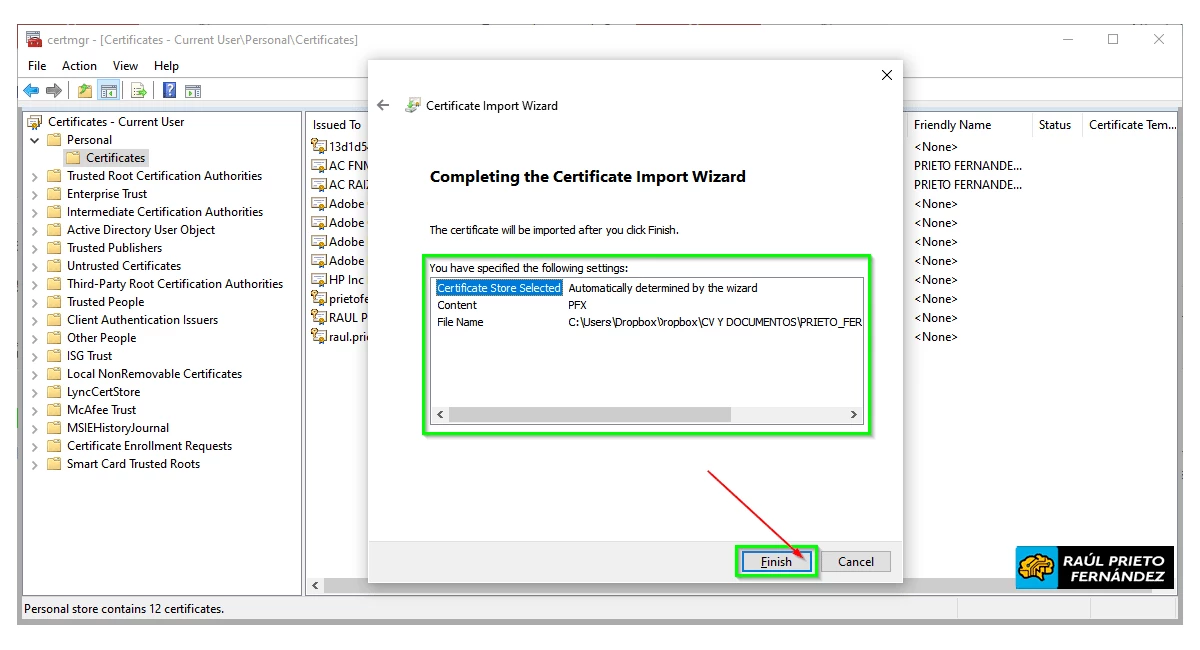Toggle the Action Pane toolbar icon
The height and width of the screenshot is (650, 1200).
point(190,90)
